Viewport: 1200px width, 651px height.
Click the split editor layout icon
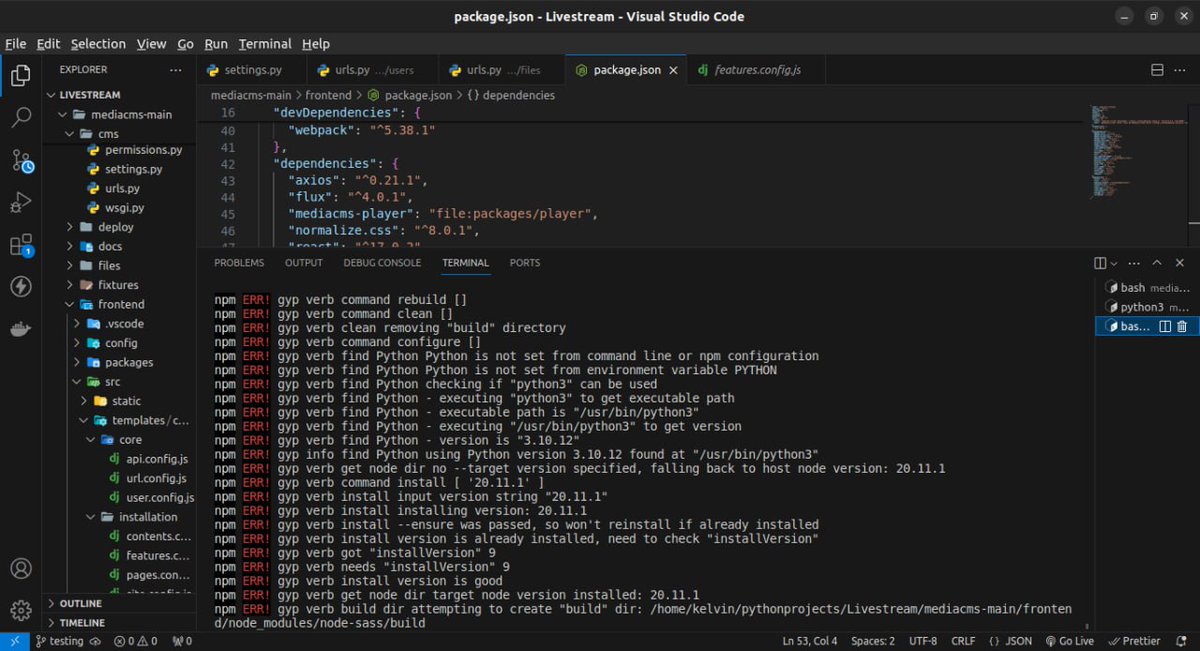pos(1157,70)
